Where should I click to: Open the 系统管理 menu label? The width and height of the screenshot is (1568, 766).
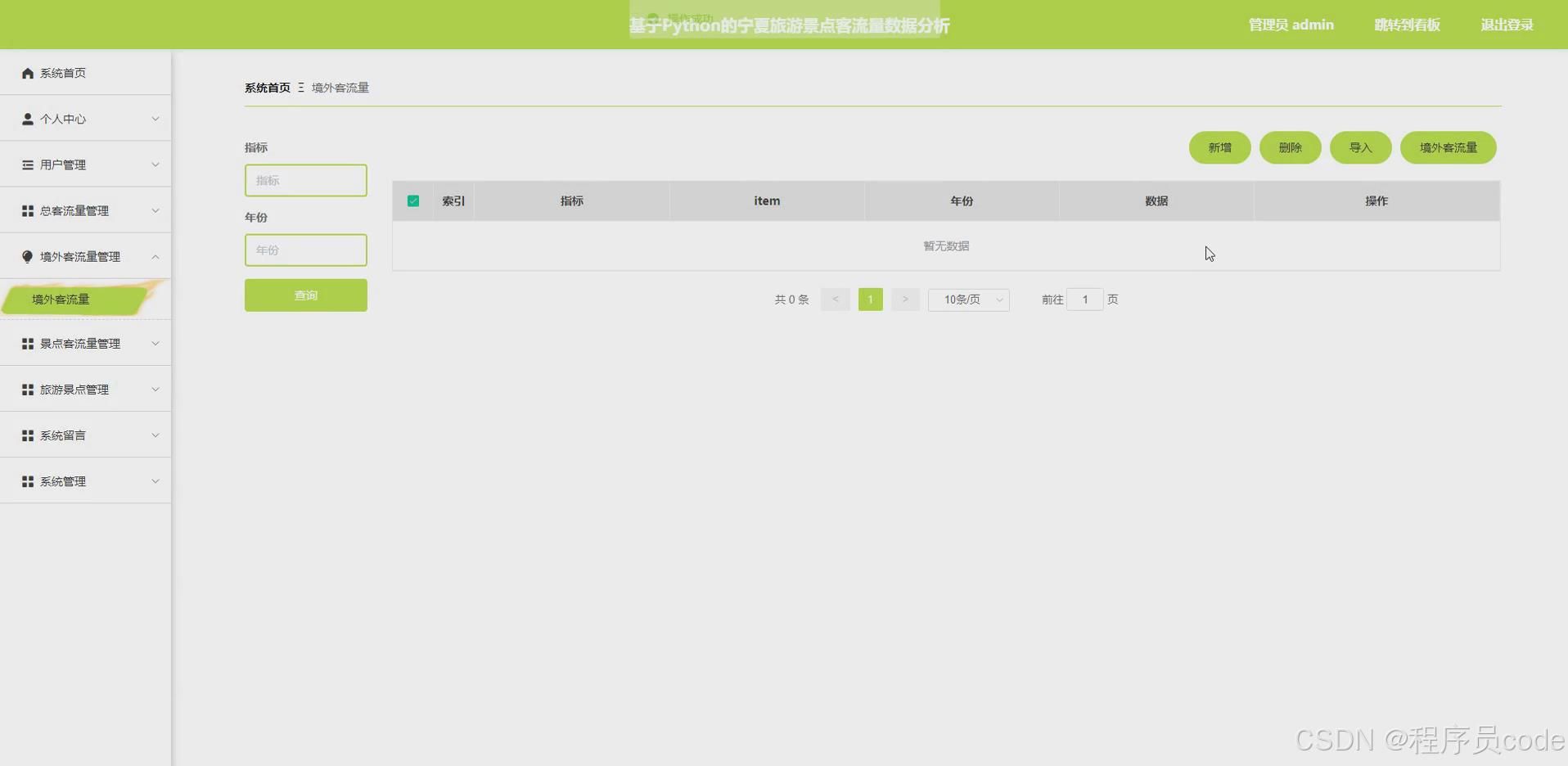point(63,481)
